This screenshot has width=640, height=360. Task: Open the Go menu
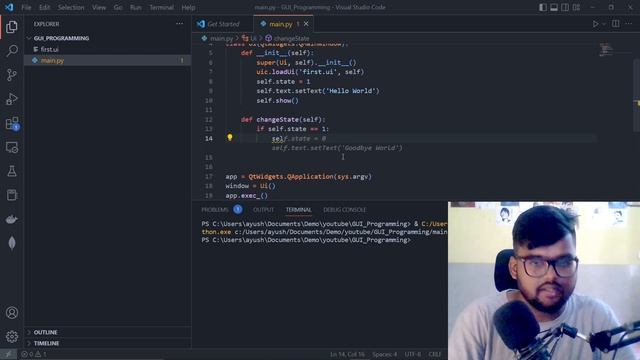[118, 7]
